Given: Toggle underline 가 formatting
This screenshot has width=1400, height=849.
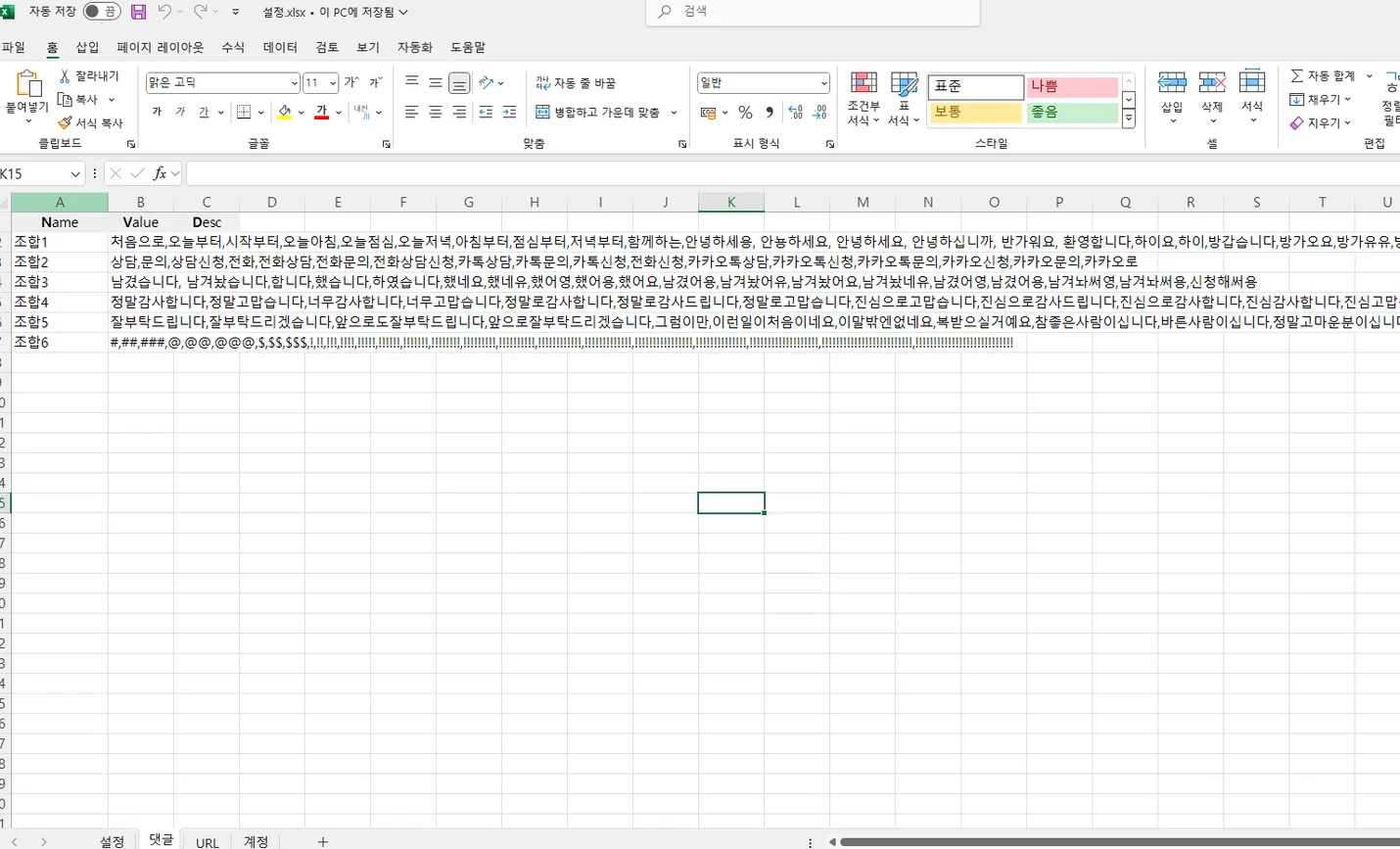Looking at the screenshot, I should click(204, 113).
